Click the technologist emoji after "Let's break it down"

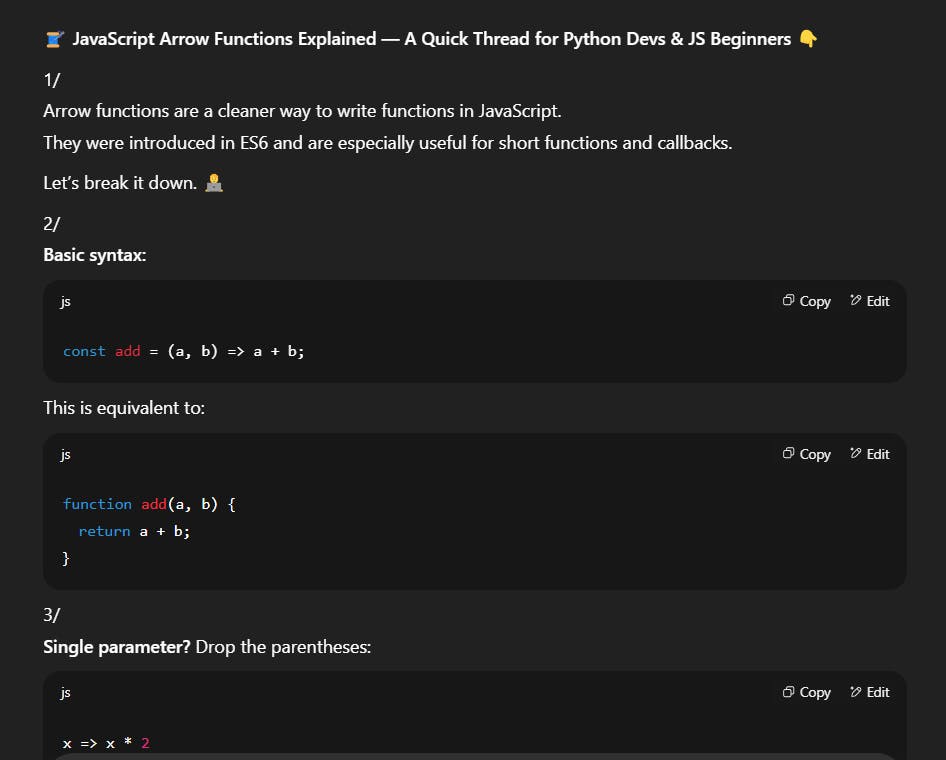tap(213, 183)
